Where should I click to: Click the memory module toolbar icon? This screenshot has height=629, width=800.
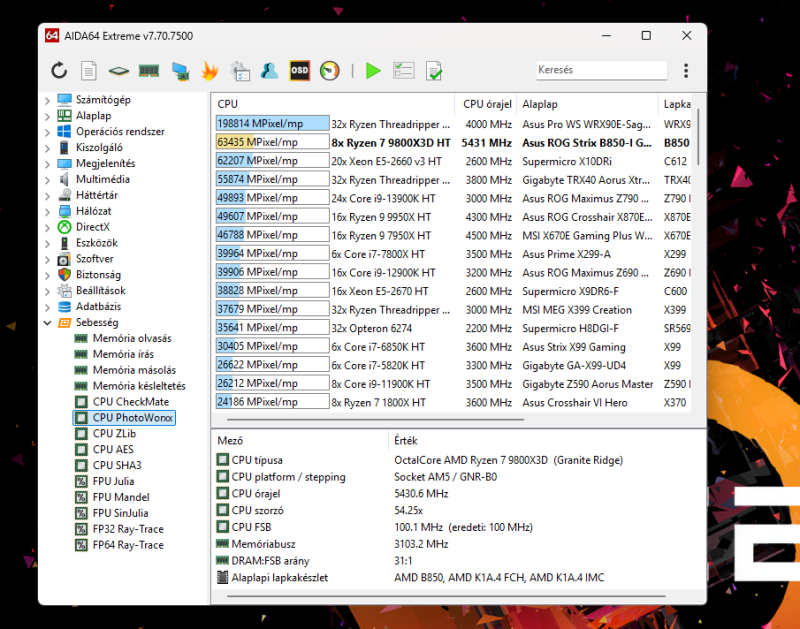click(x=149, y=70)
